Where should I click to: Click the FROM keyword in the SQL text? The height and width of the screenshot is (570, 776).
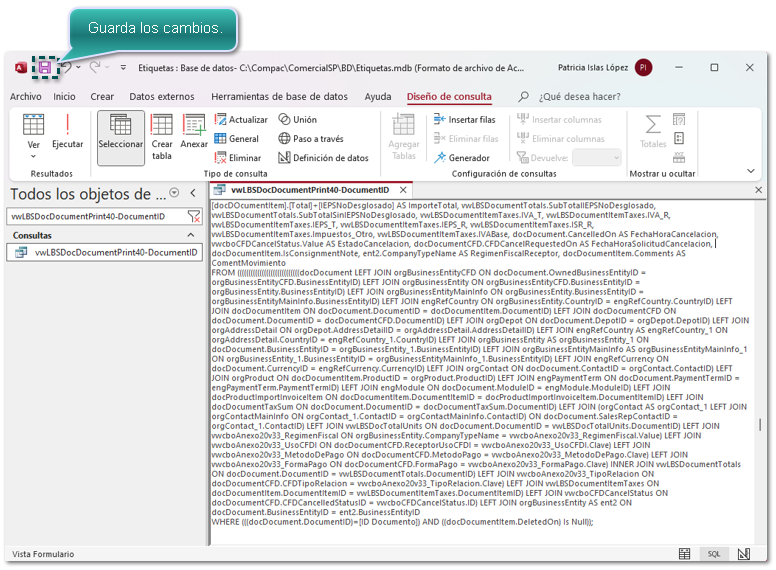point(223,273)
